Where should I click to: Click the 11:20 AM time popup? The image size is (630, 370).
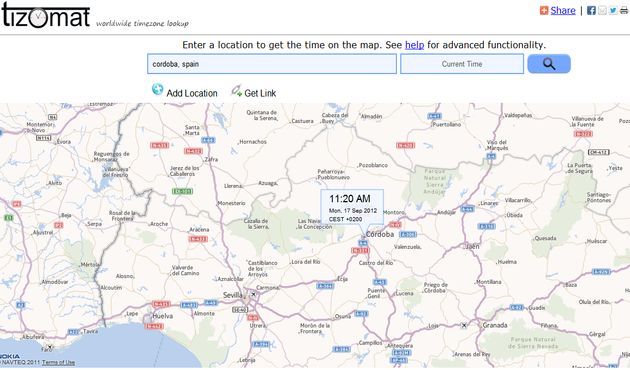(x=352, y=207)
